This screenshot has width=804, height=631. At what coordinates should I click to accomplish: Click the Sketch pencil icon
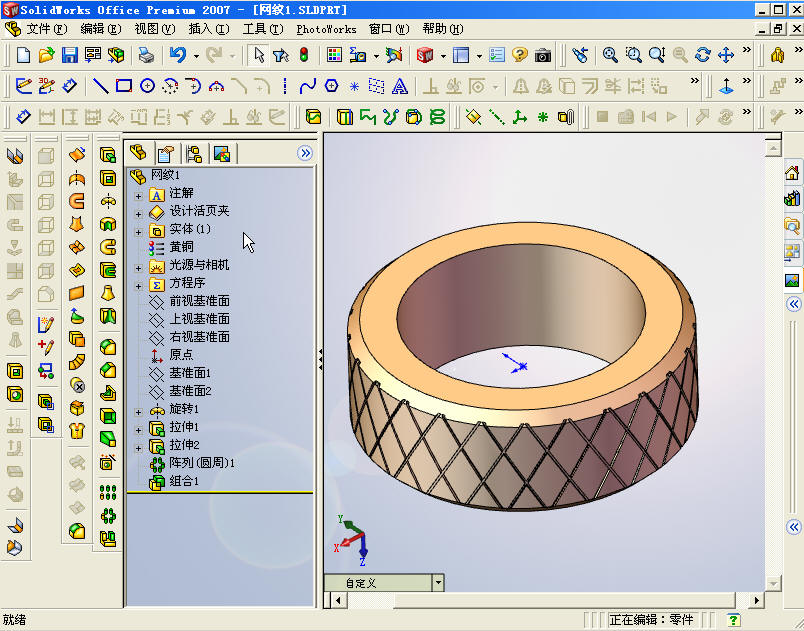click(24, 86)
